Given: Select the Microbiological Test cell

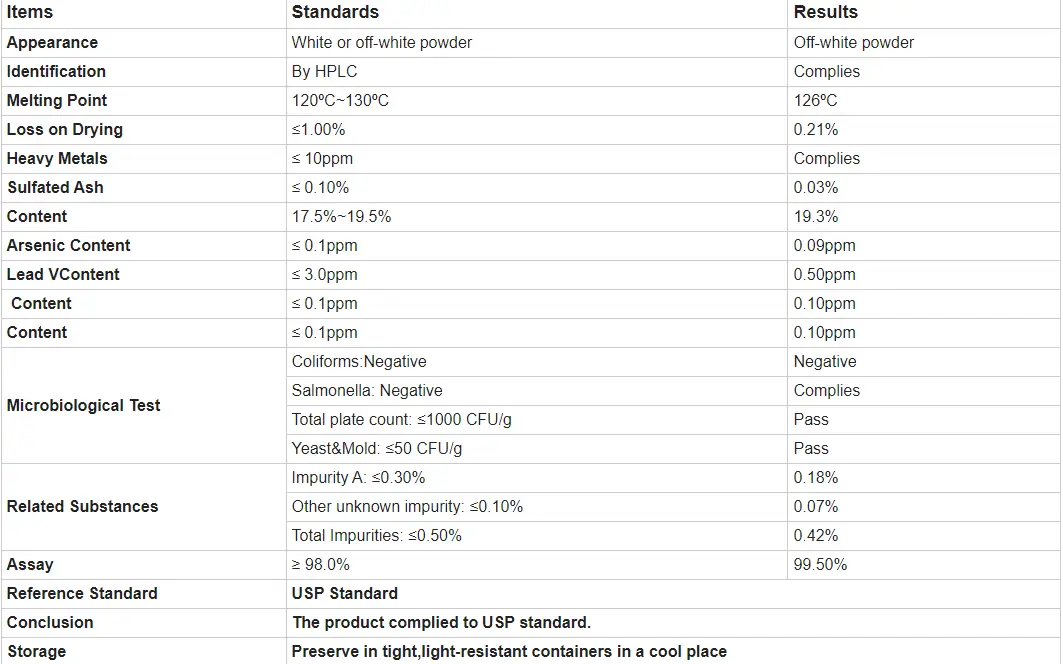Looking at the screenshot, I should tap(84, 406).
